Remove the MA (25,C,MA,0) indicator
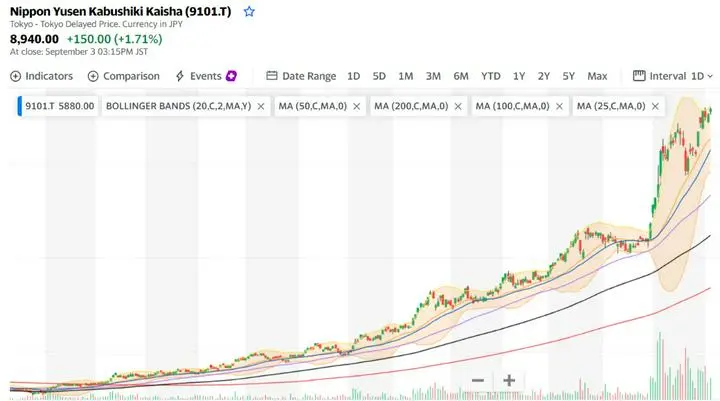Viewport: 720px width, 401px height. (x=655, y=107)
